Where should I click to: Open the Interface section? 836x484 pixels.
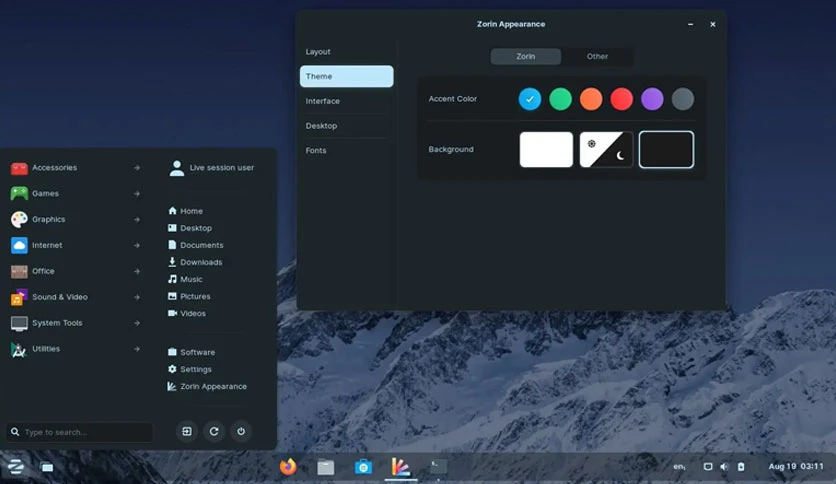[347, 101]
